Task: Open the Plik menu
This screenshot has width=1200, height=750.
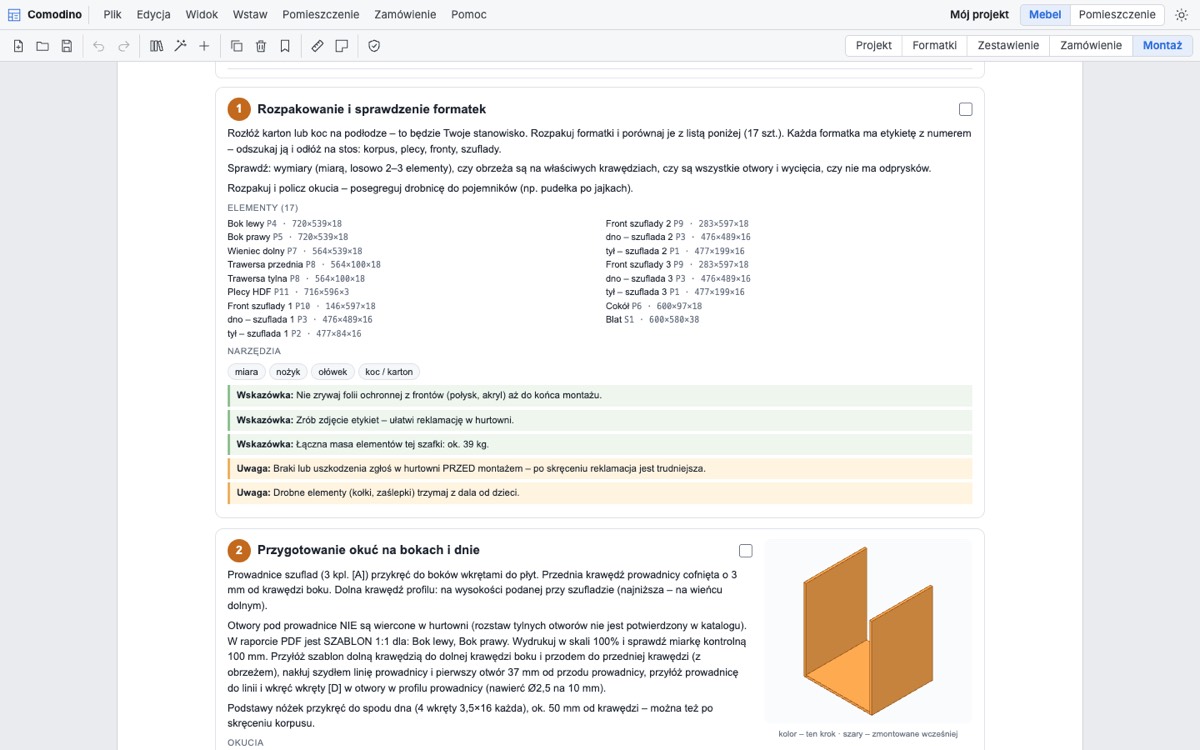Action: click(113, 15)
